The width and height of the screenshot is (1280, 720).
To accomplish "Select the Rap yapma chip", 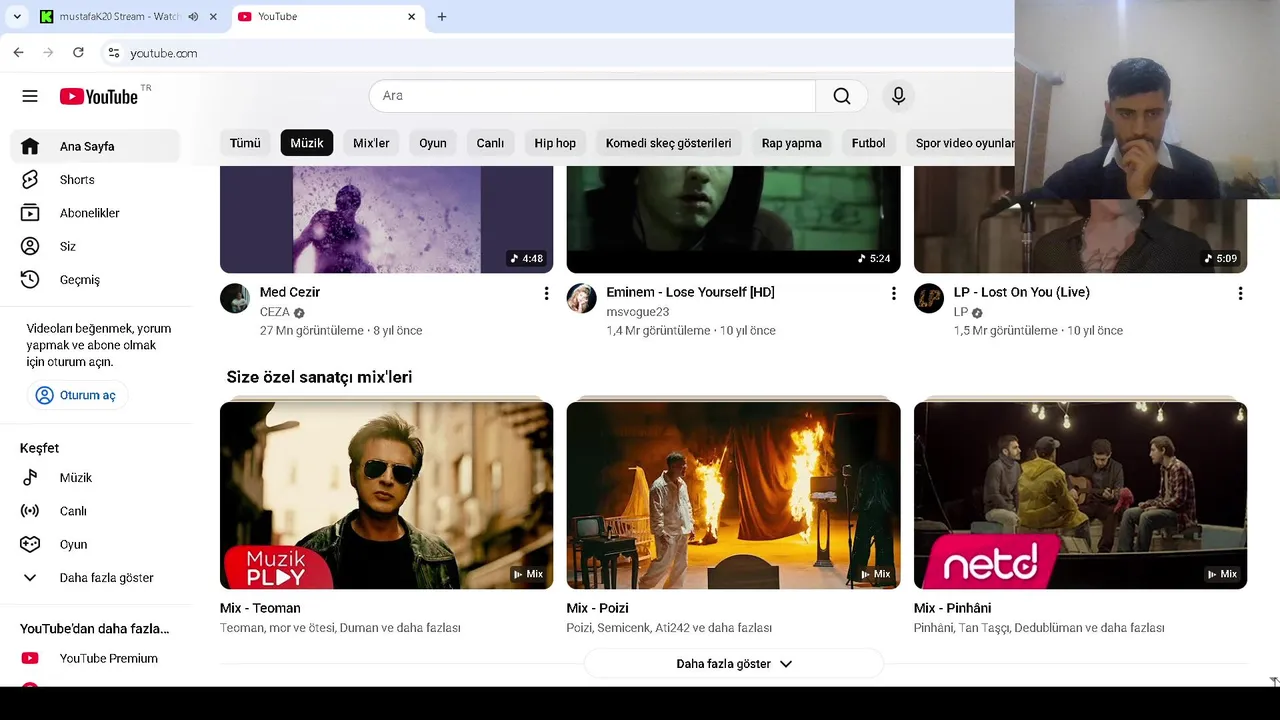I will [x=791, y=143].
